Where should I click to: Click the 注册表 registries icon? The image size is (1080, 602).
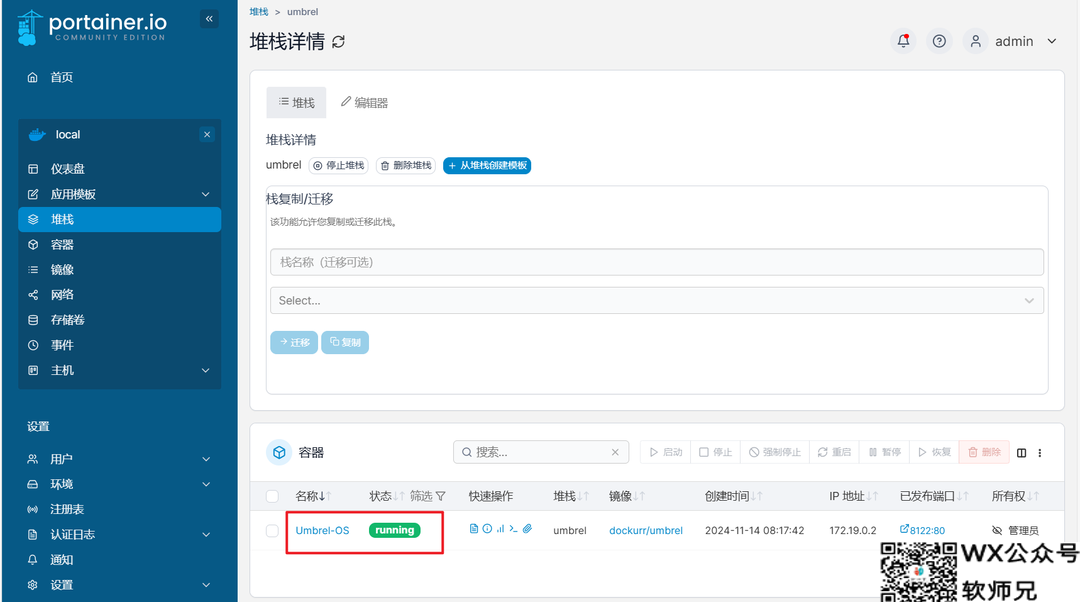click(x=32, y=509)
